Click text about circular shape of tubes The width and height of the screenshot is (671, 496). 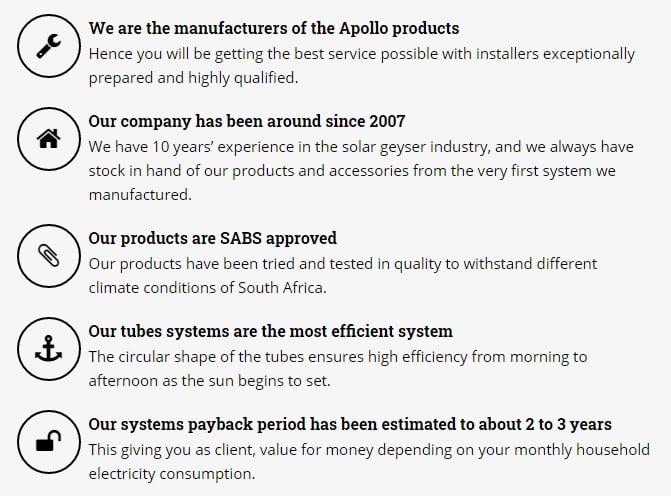pos(338,369)
